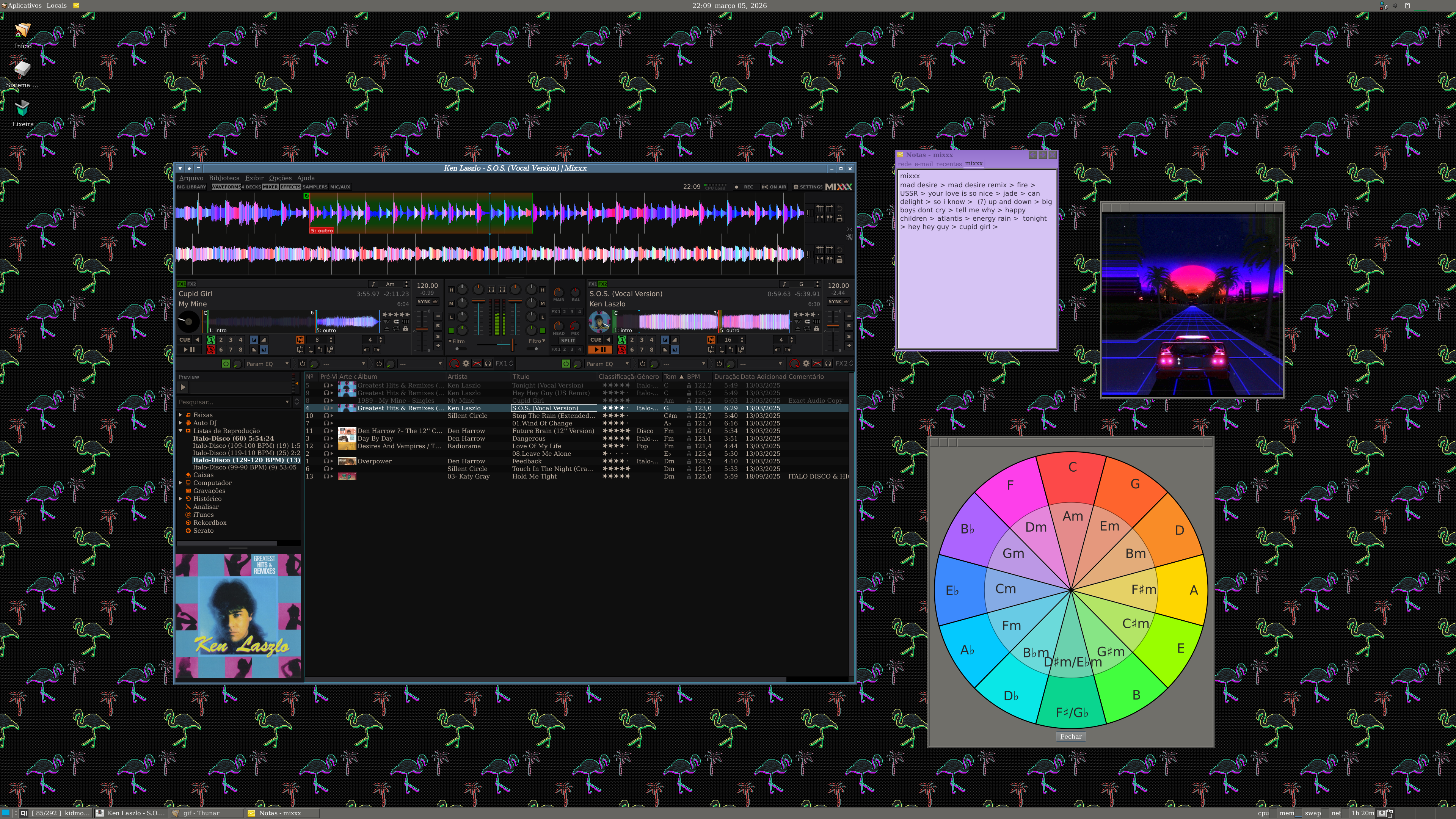Open SETTINGS gear in the Mixxx toolbar
1456x819 pixels.
pyautogui.click(x=808, y=187)
